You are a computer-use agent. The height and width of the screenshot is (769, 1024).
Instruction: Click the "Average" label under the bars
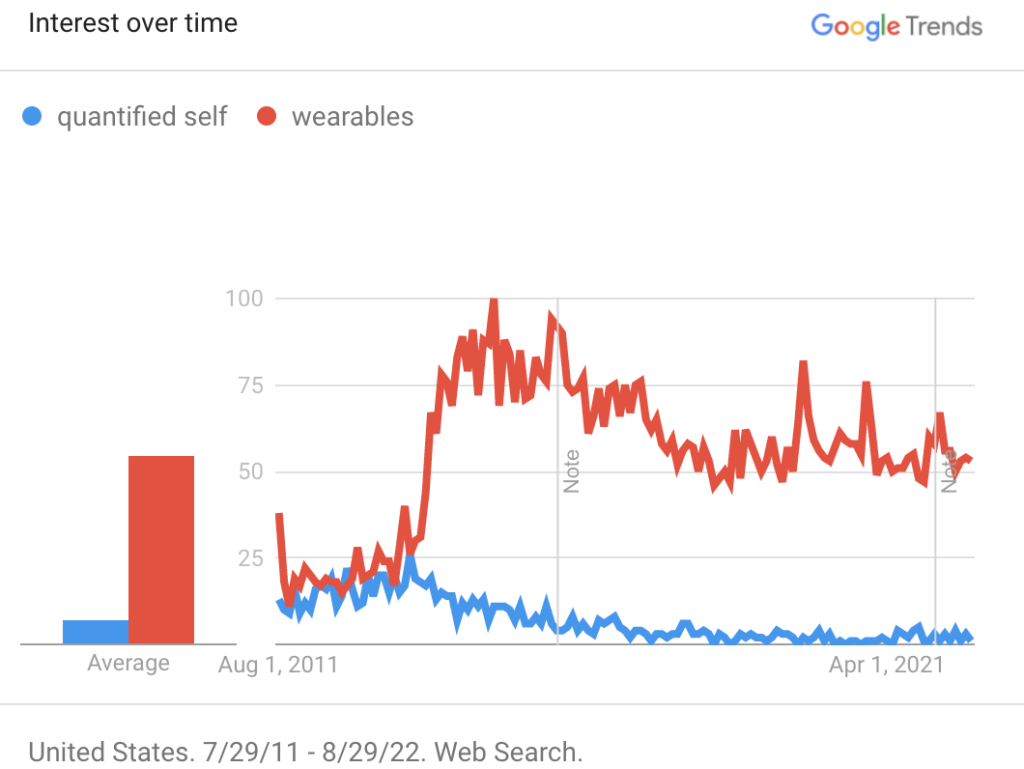click(x=128, y=663)
